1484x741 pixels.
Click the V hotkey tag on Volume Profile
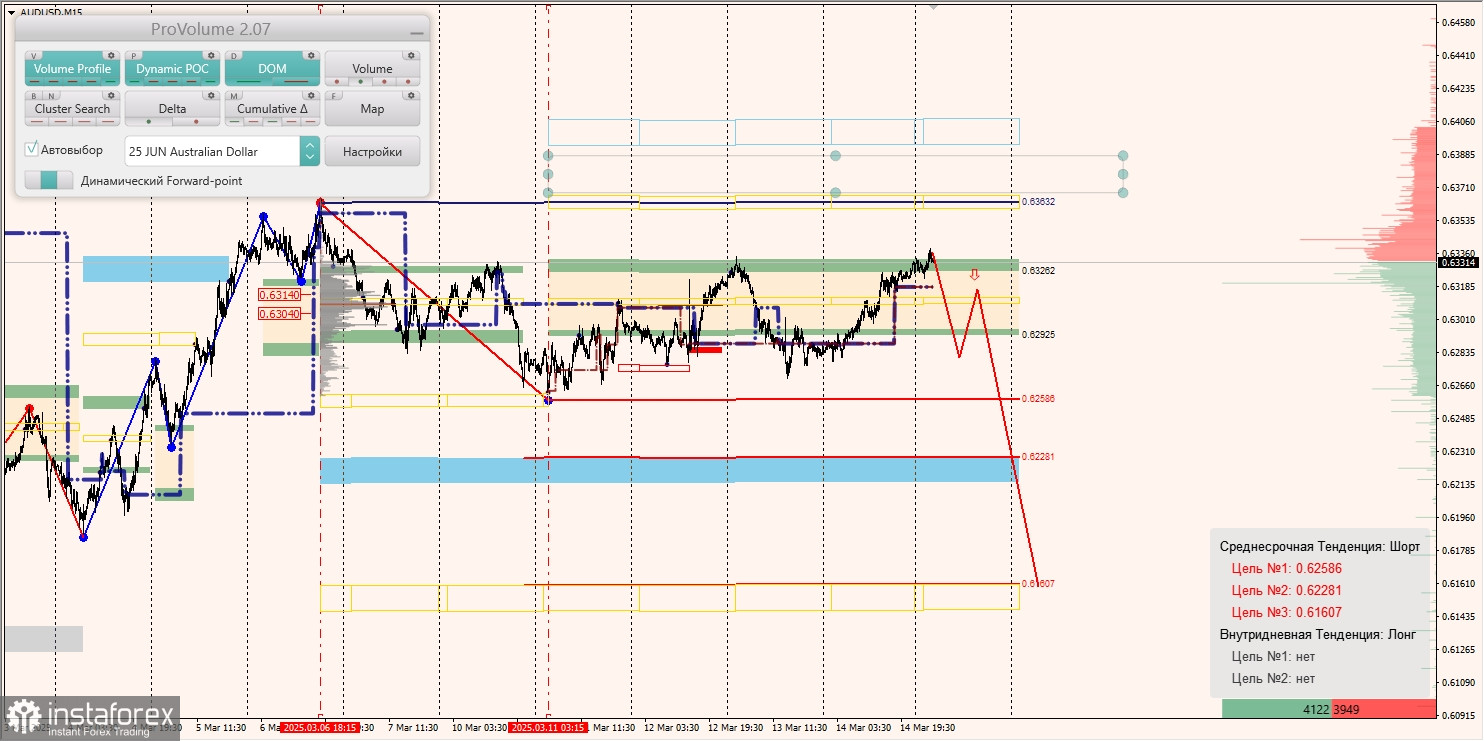(34, 56)
